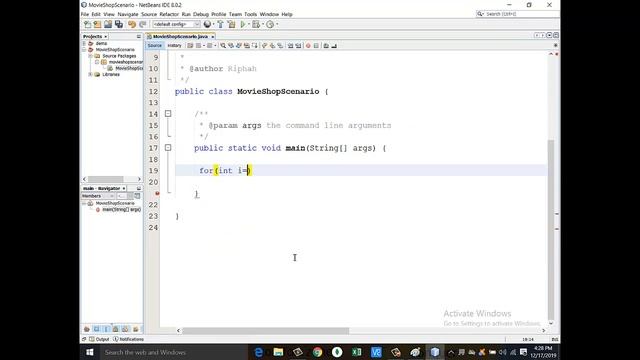Click the Uncomment icon at editor toolbar end
Viewport: 640px width, 360px height.
(x=334, y=46)
